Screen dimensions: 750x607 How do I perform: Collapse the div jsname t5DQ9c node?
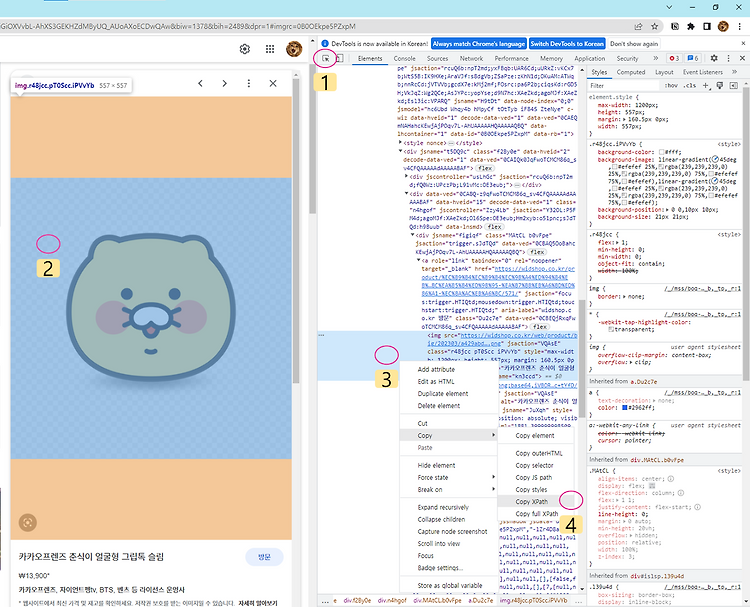(400, 151)
